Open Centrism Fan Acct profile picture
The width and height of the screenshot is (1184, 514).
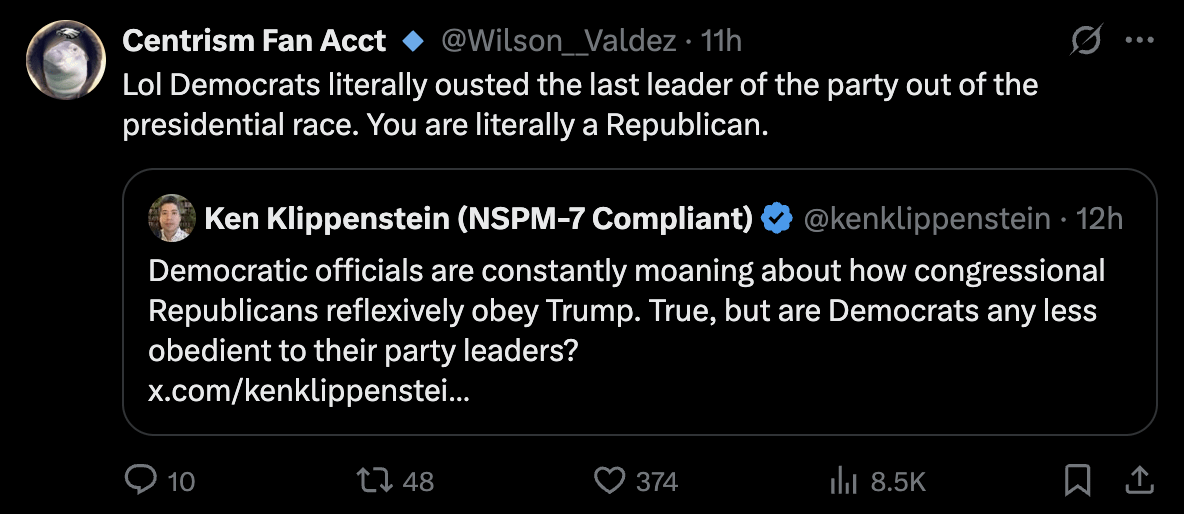66,59
